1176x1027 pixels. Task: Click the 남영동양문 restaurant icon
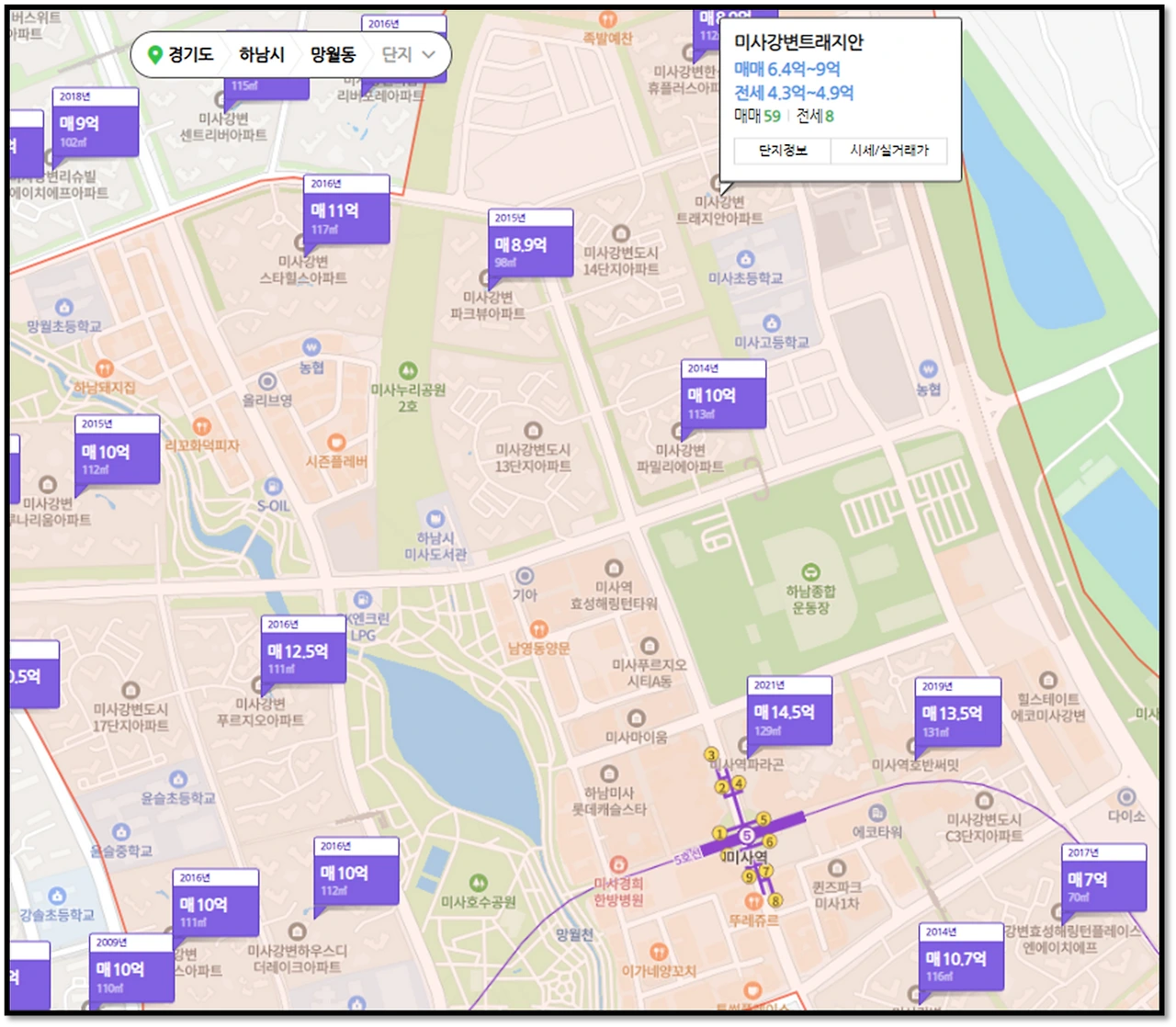tap(539, 629)
